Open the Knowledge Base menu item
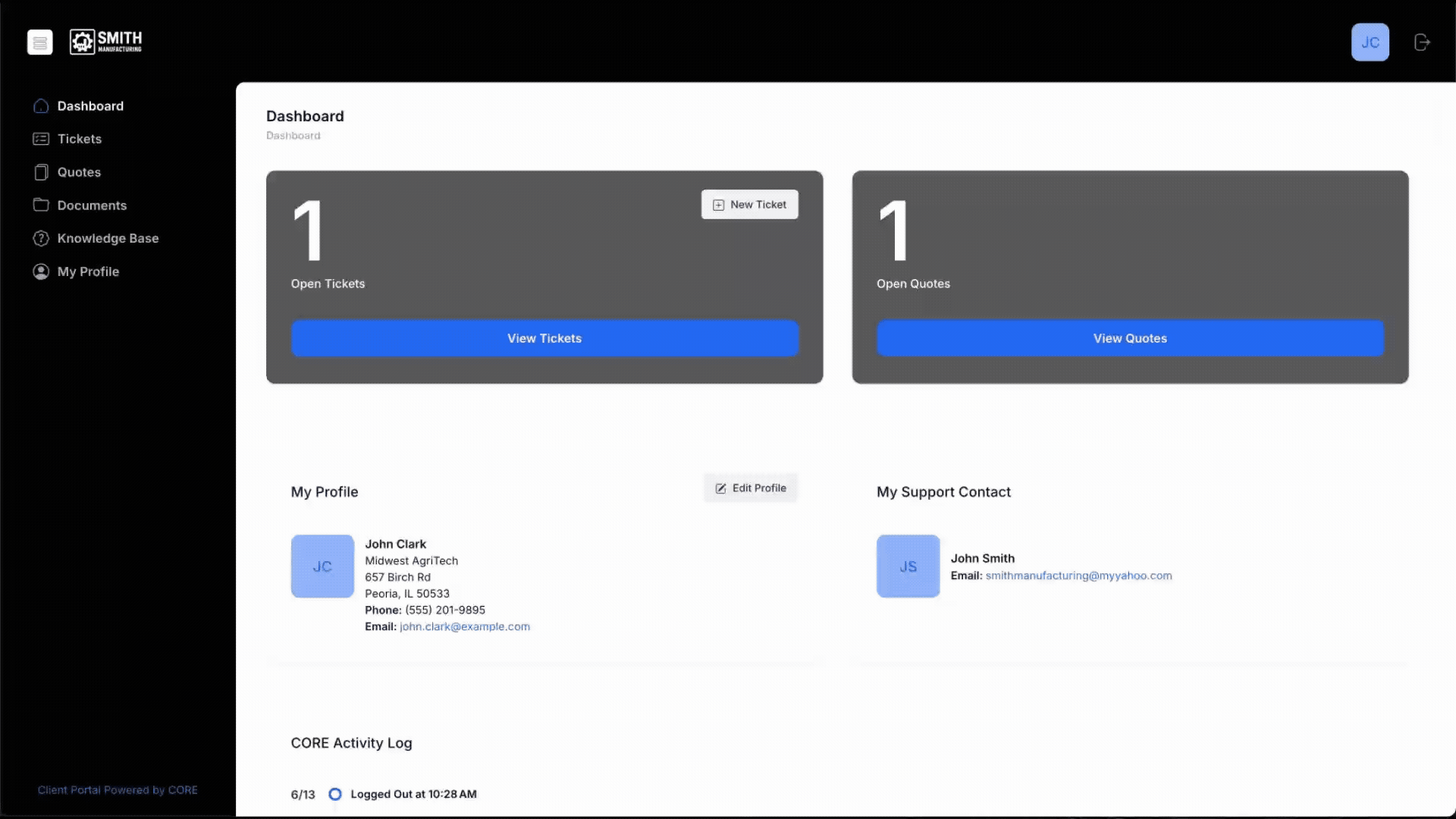1456x819 pixels. coord(108,238)
